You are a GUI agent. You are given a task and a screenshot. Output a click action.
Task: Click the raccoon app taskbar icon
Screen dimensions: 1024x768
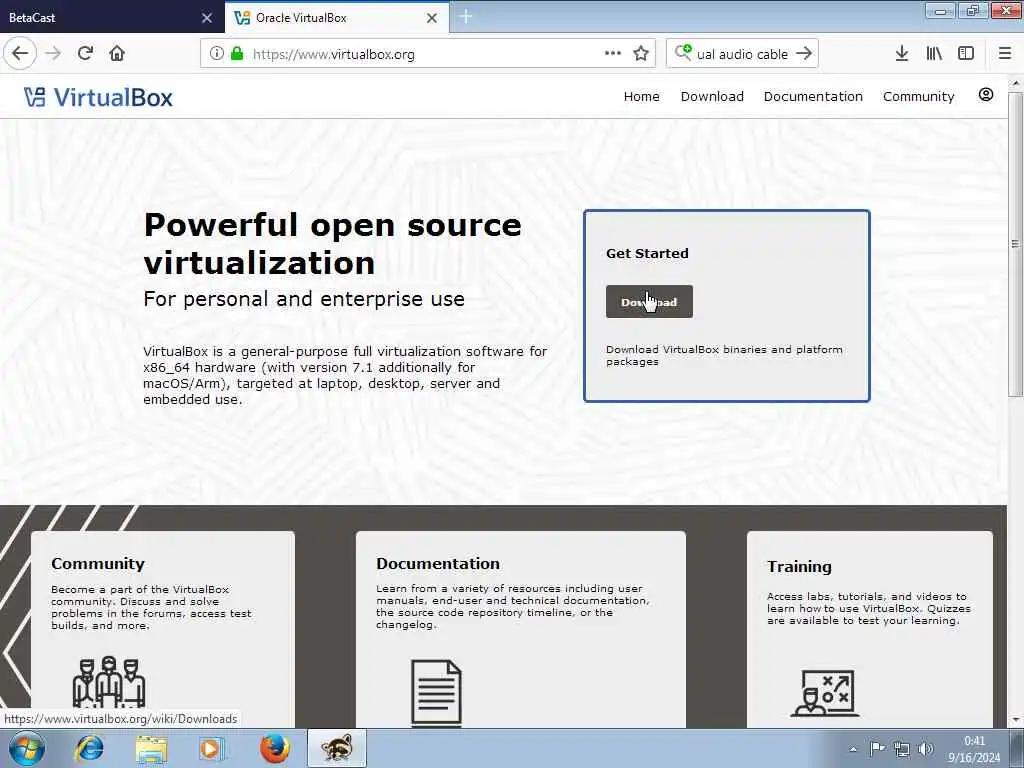(337, 748)
